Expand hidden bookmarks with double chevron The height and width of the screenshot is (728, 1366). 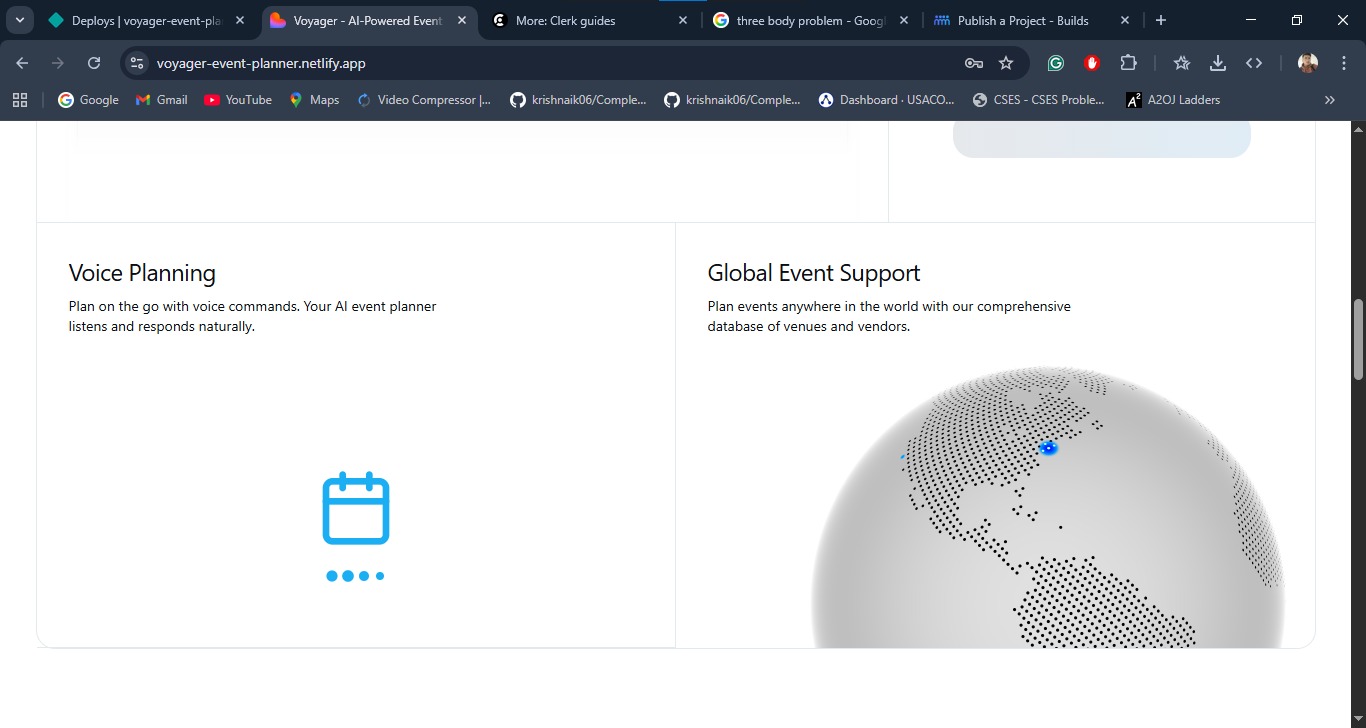[x=1329, y=100]
